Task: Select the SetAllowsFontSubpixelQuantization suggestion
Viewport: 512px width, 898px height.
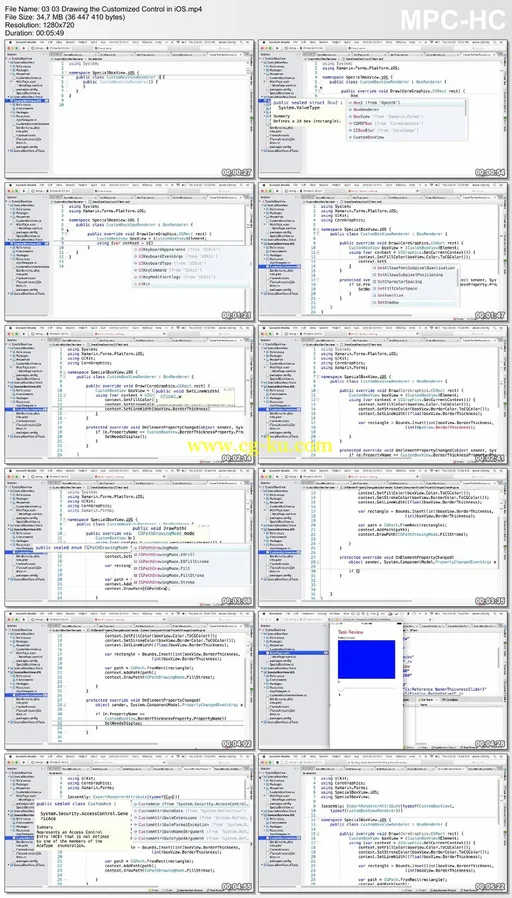Action: (x=415, y=268)
